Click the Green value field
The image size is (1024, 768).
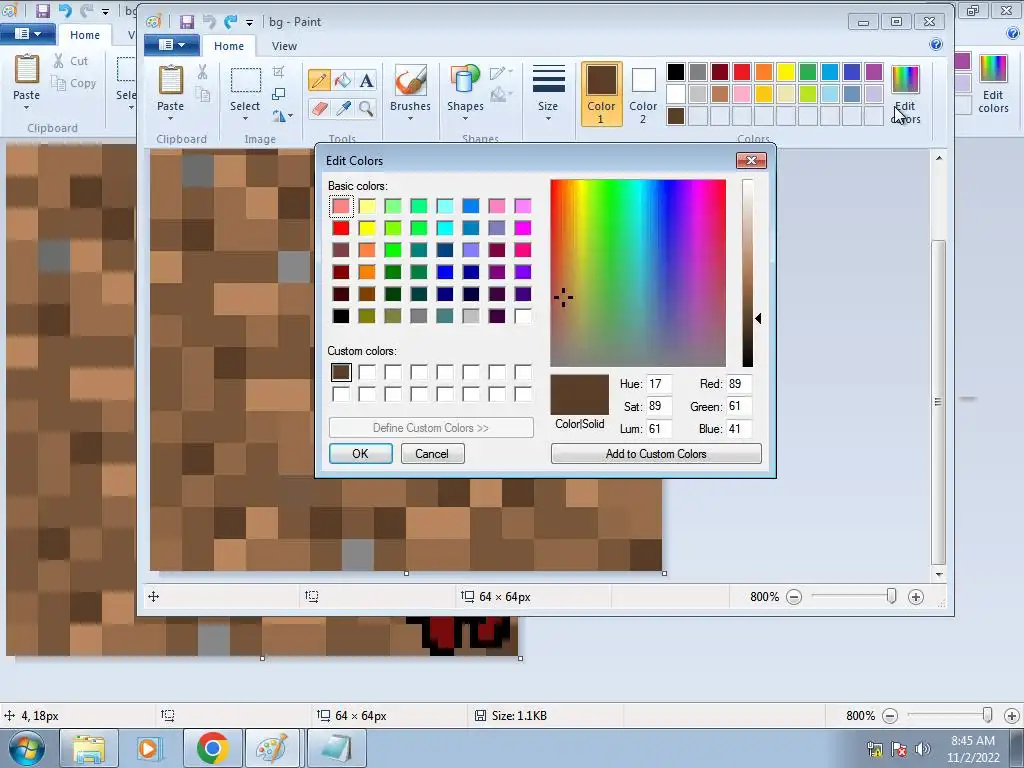coord(739,406)
